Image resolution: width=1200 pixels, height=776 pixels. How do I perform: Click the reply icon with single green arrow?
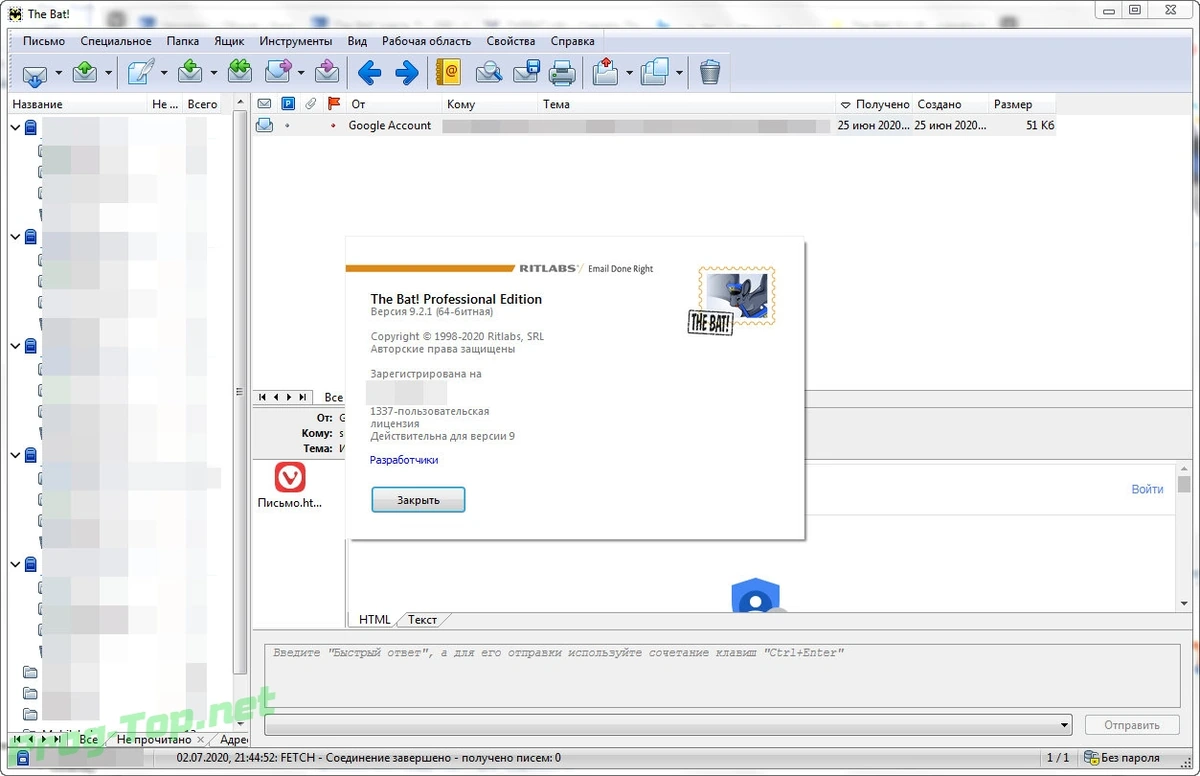click(191, 73)
